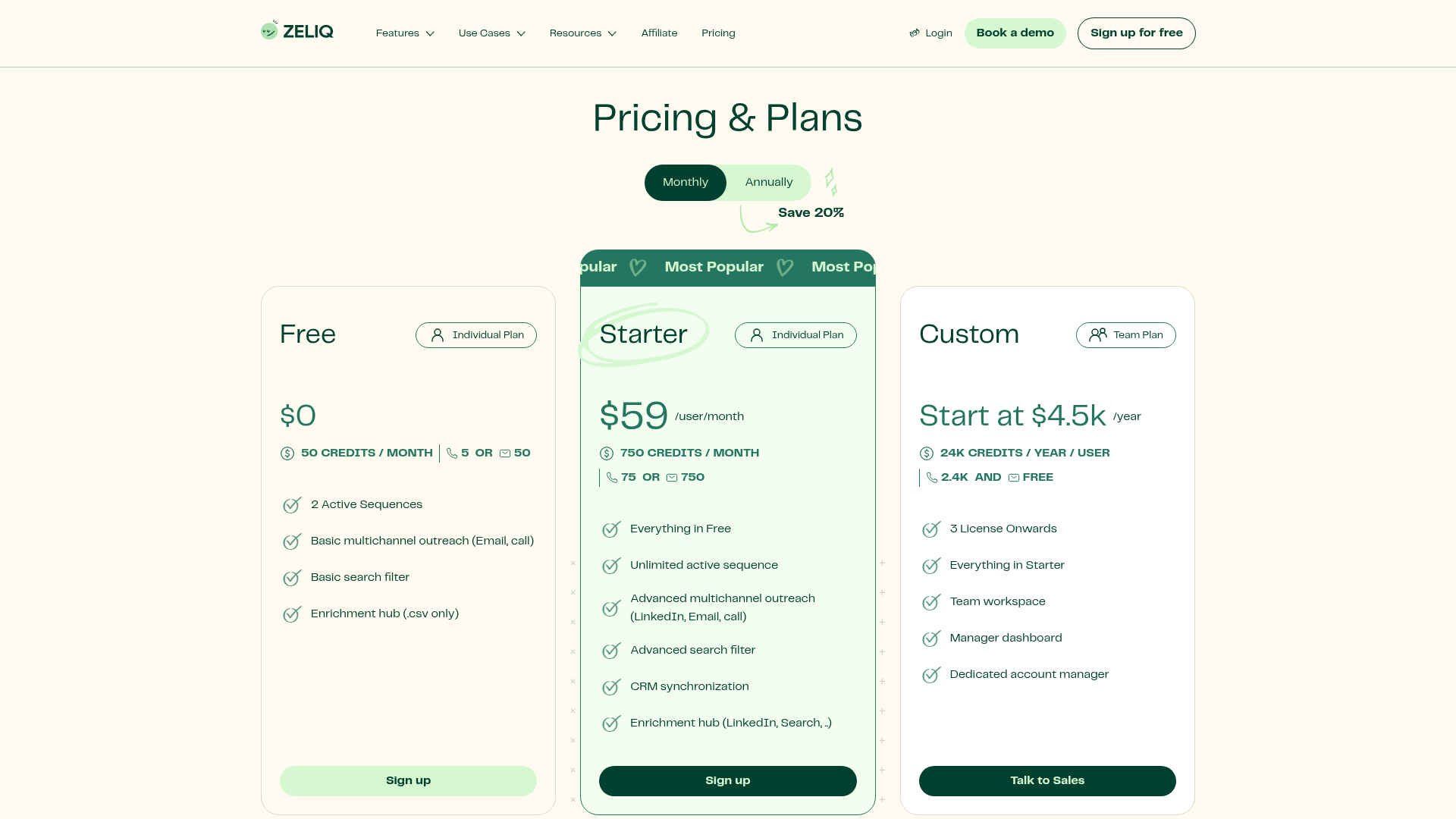Go to the Affiliate page
Screen dimensions: 1456x819
pos(659,33)
